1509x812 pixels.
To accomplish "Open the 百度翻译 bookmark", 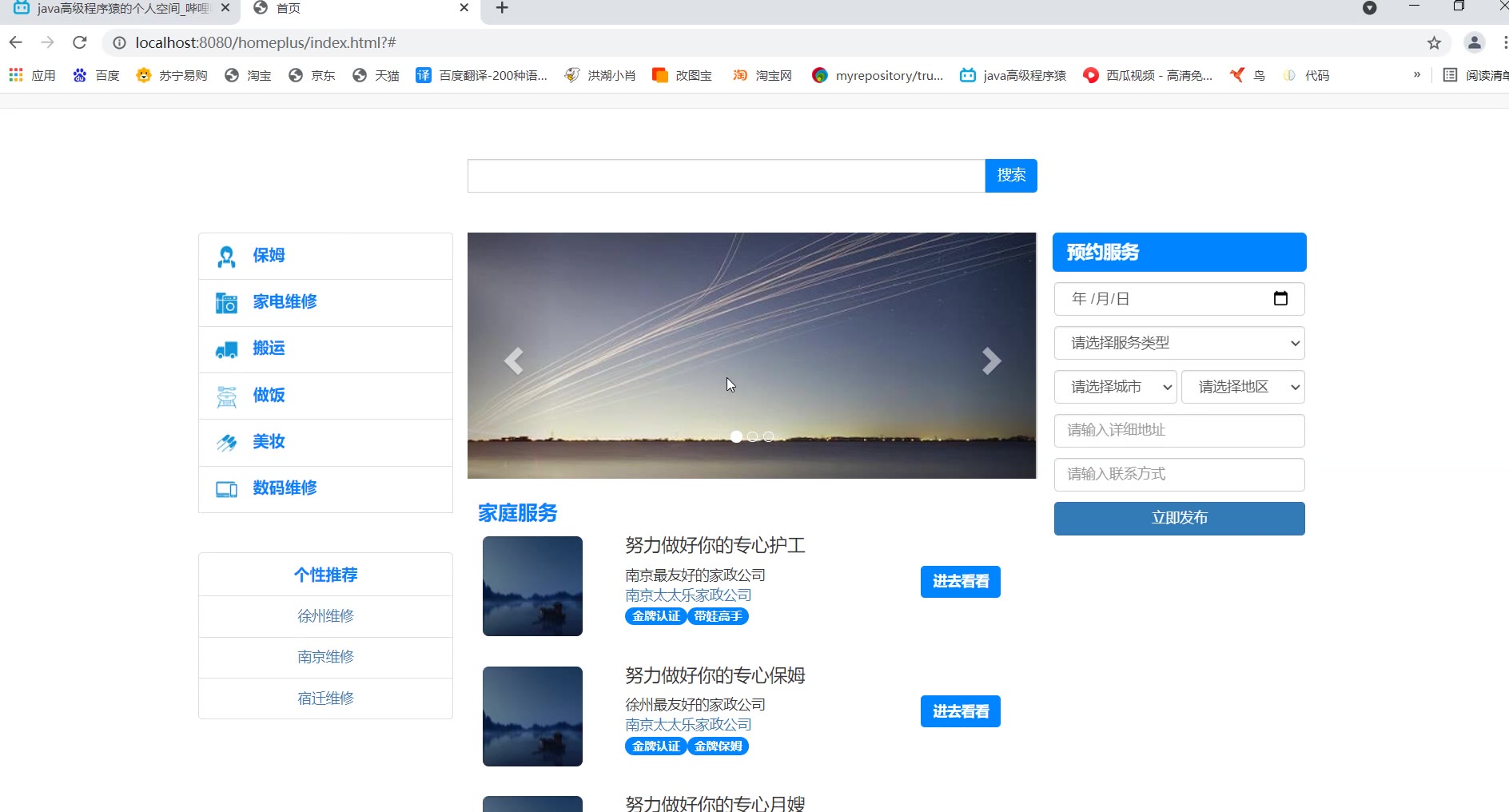I will [481, 75].
